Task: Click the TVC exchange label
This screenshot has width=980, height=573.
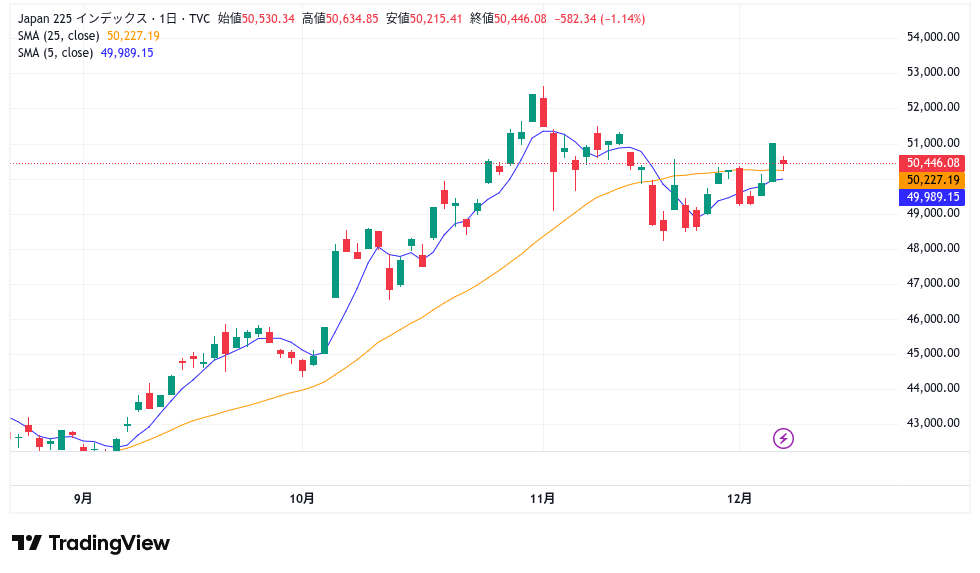Action: 197,19
